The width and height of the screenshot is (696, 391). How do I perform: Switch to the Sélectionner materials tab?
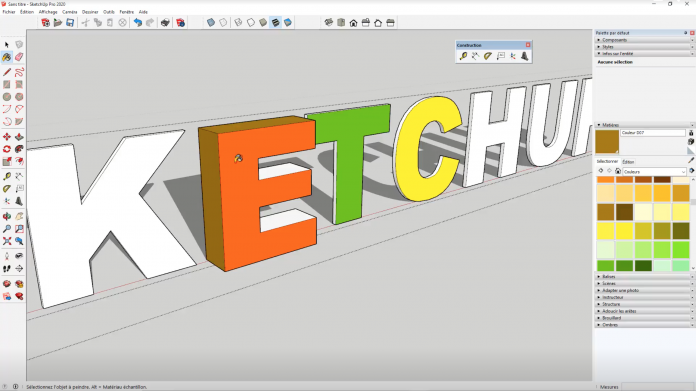click(607, 162)
